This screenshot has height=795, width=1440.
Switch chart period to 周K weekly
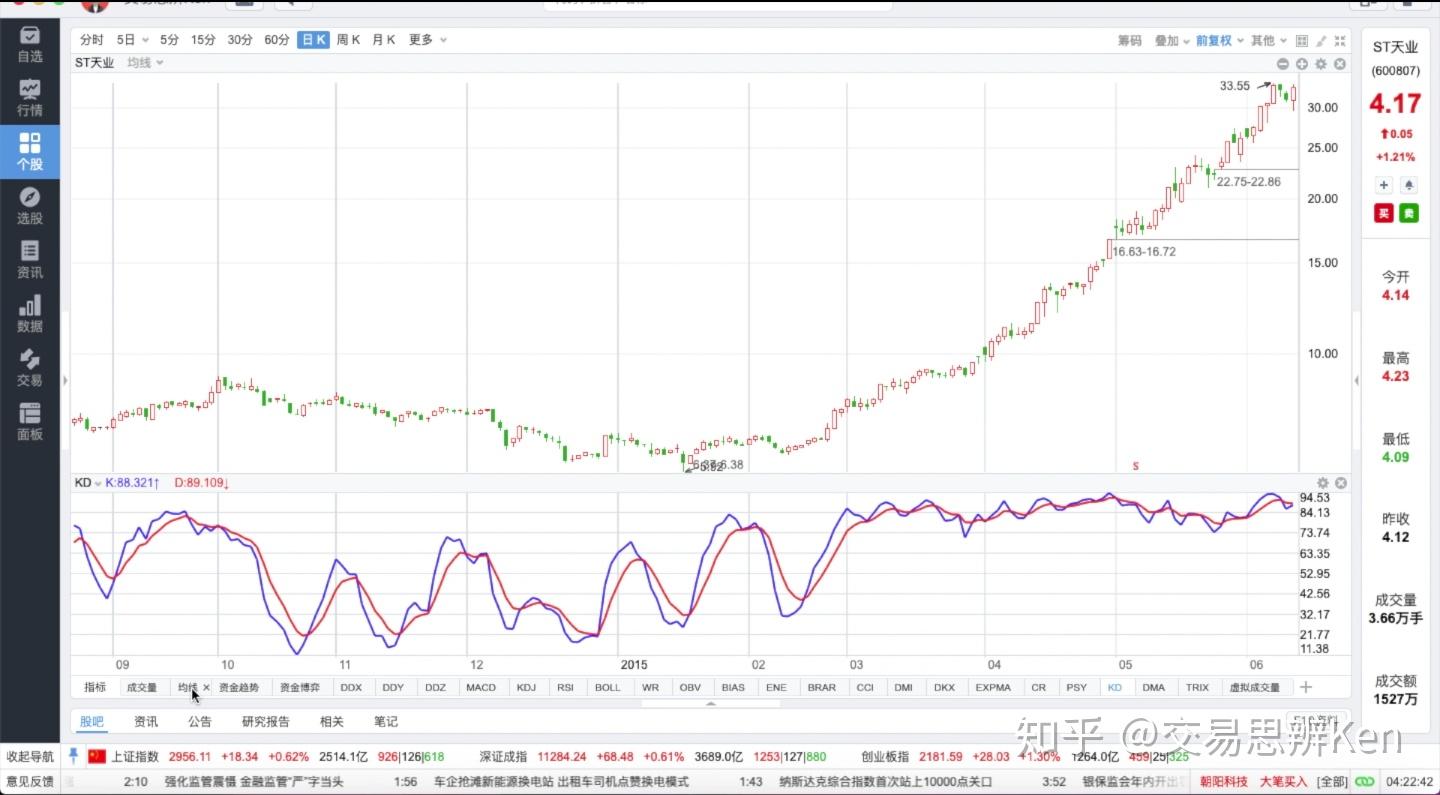coord(348,40)
